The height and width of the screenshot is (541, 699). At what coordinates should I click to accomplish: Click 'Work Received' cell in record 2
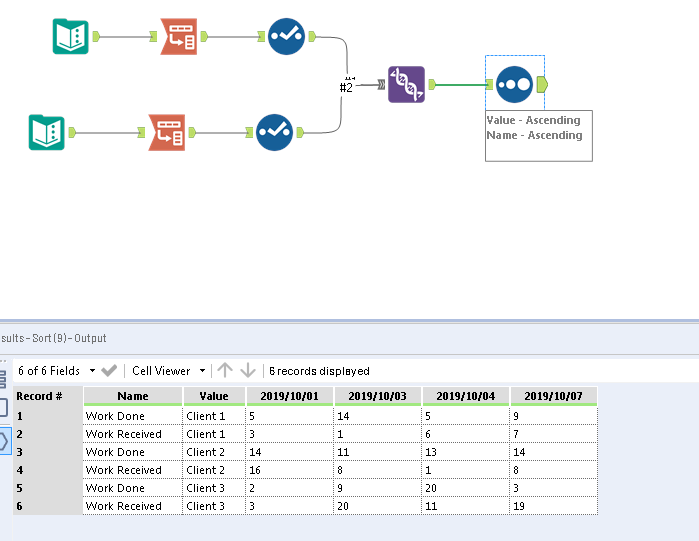pos(133,434)
